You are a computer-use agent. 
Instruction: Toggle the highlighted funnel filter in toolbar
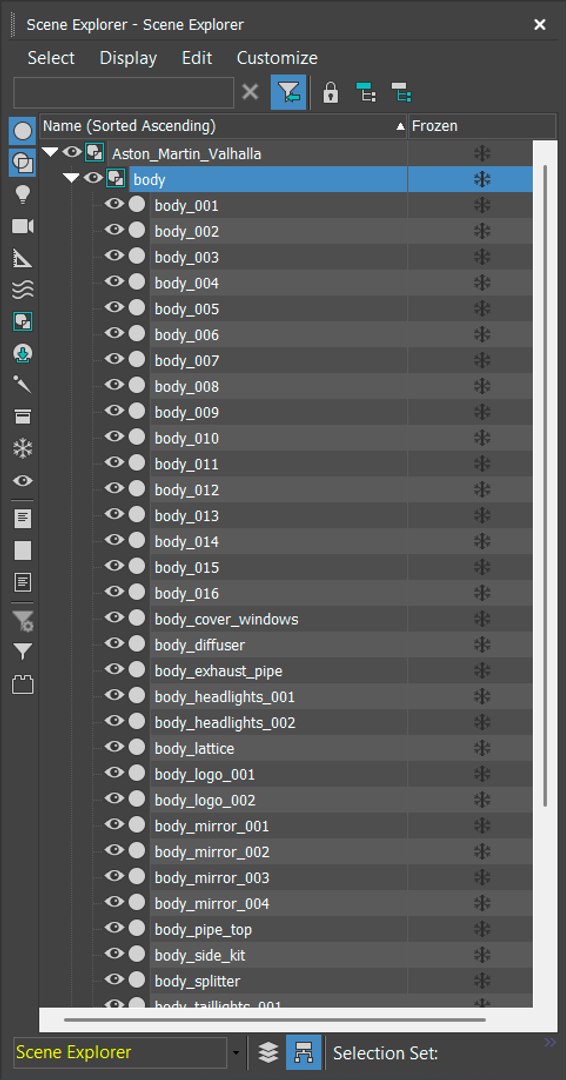tap(289, 92)
